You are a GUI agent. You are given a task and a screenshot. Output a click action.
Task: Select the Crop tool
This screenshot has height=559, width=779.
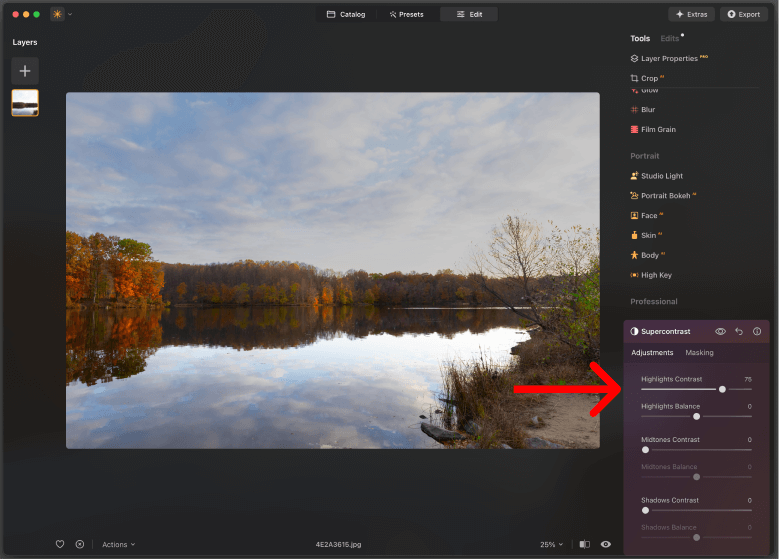coord(647,79)
